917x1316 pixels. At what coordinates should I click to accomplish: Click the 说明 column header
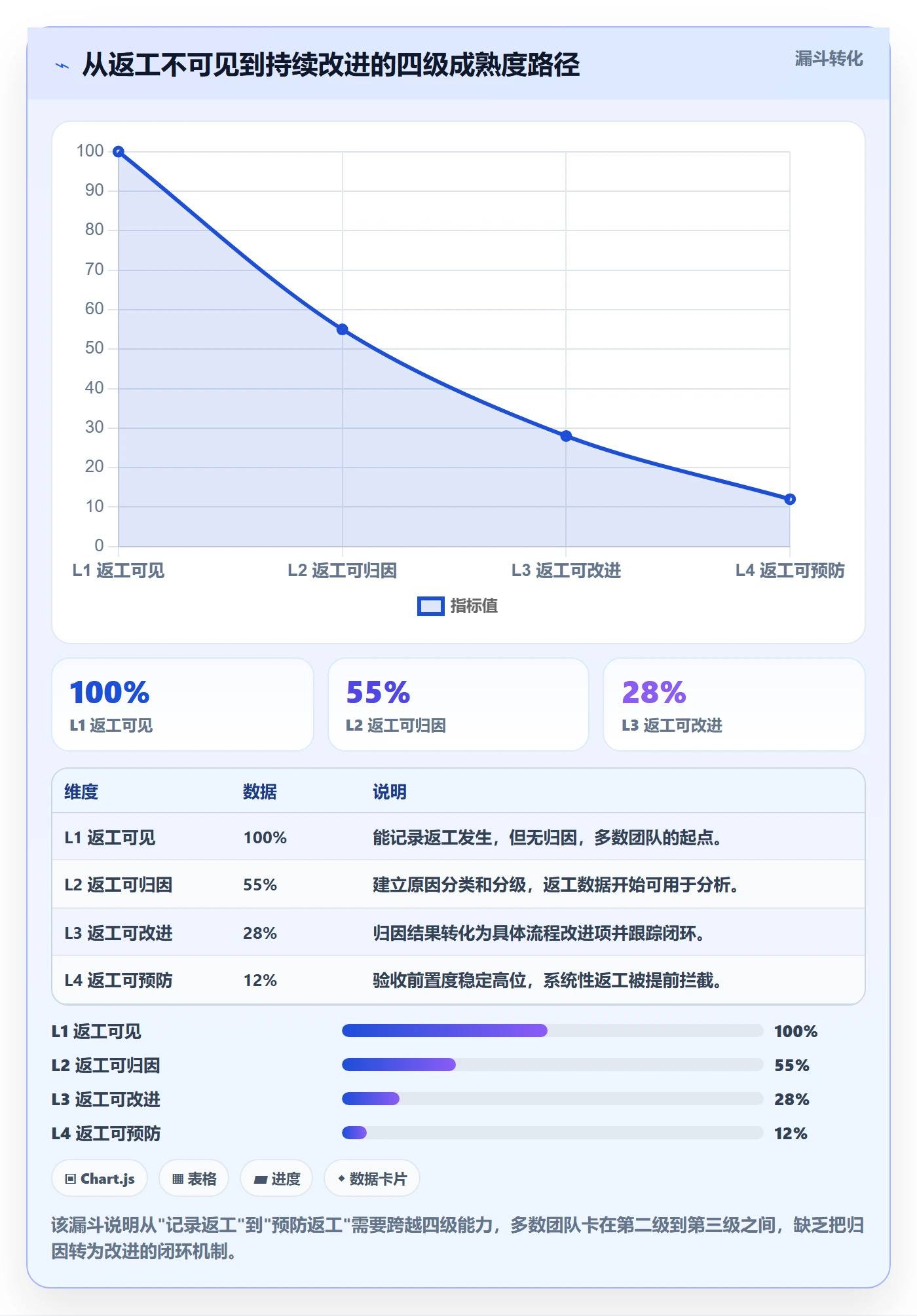click(x=390, y=792)
